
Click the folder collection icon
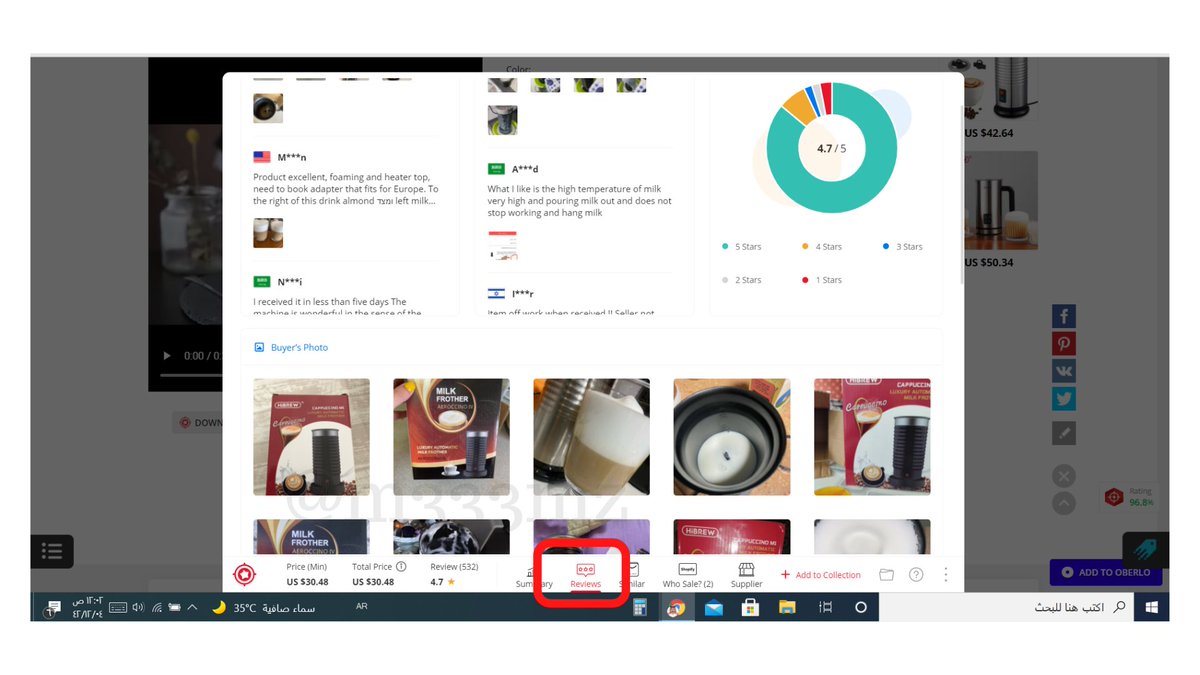click(x=886, y=574)
